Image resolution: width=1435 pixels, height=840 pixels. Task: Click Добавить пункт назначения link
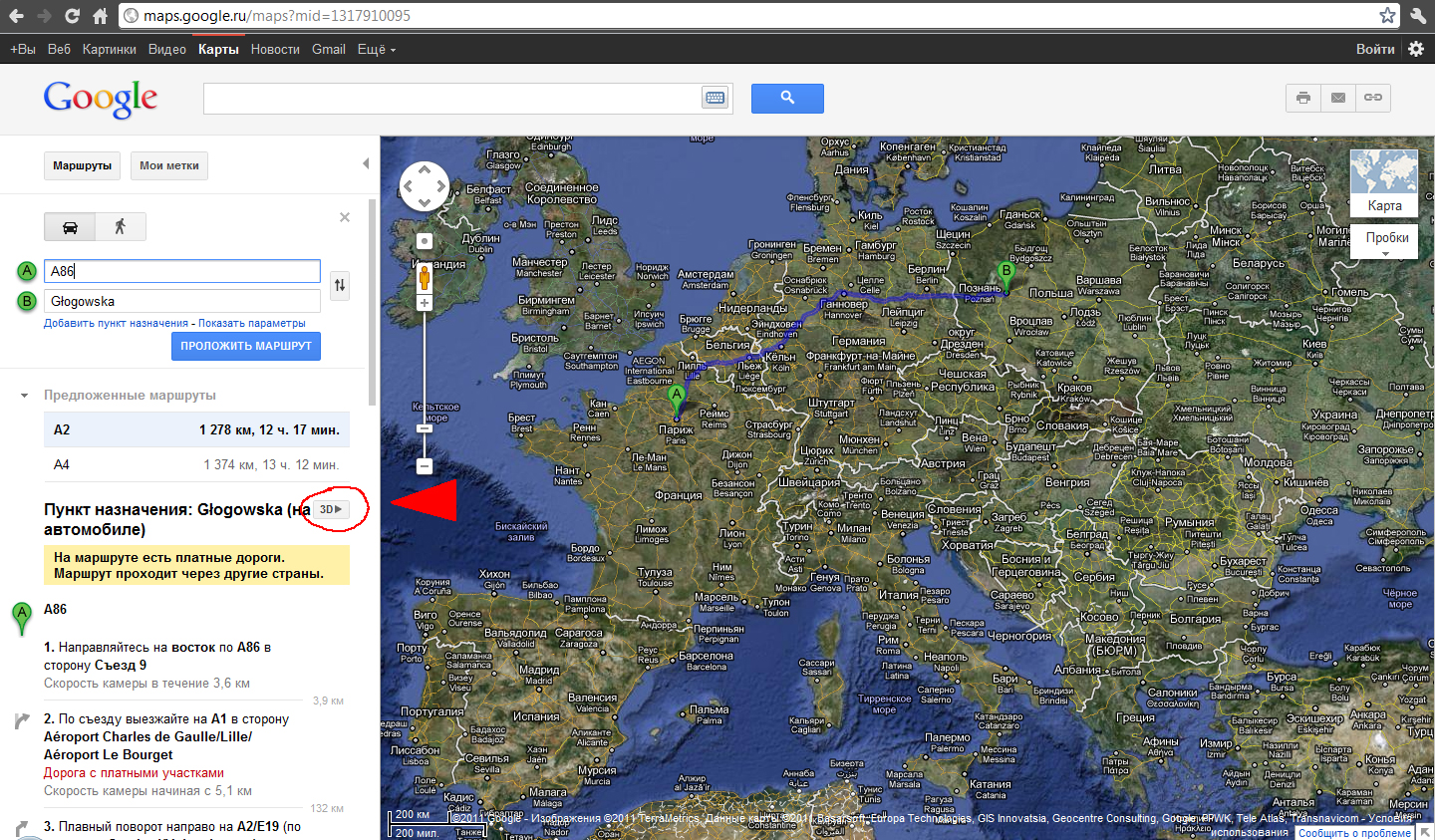click(x=116, y=323)
